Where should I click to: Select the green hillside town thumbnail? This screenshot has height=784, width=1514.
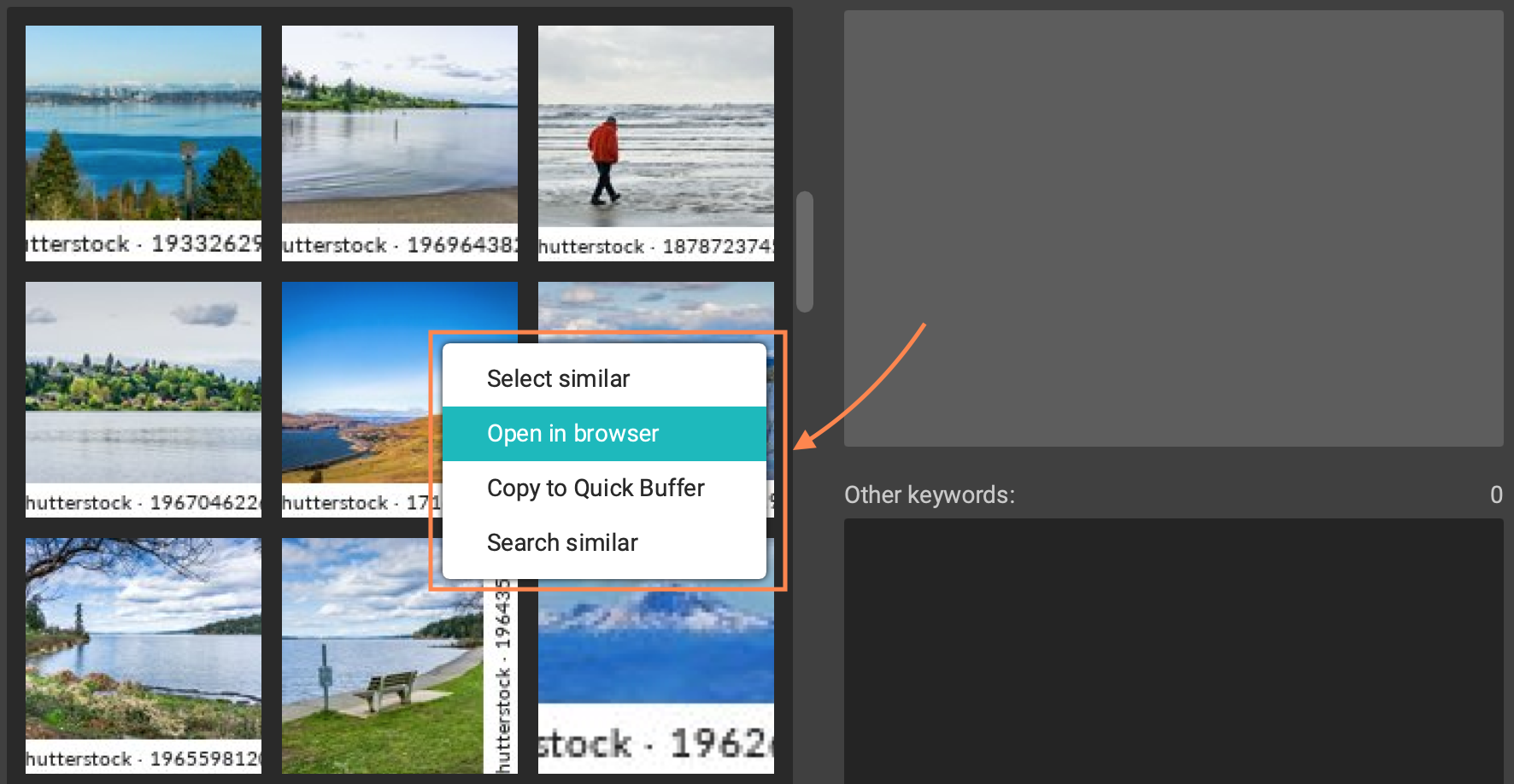tap(144, 384)
